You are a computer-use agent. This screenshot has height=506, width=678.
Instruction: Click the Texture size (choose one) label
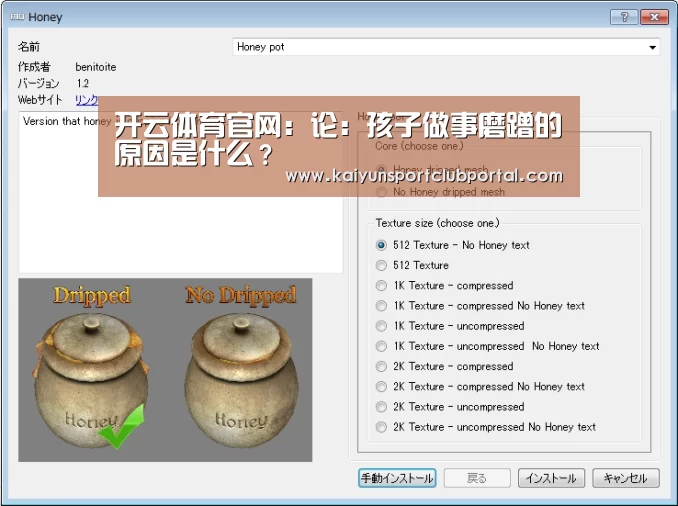coord(437,223)
